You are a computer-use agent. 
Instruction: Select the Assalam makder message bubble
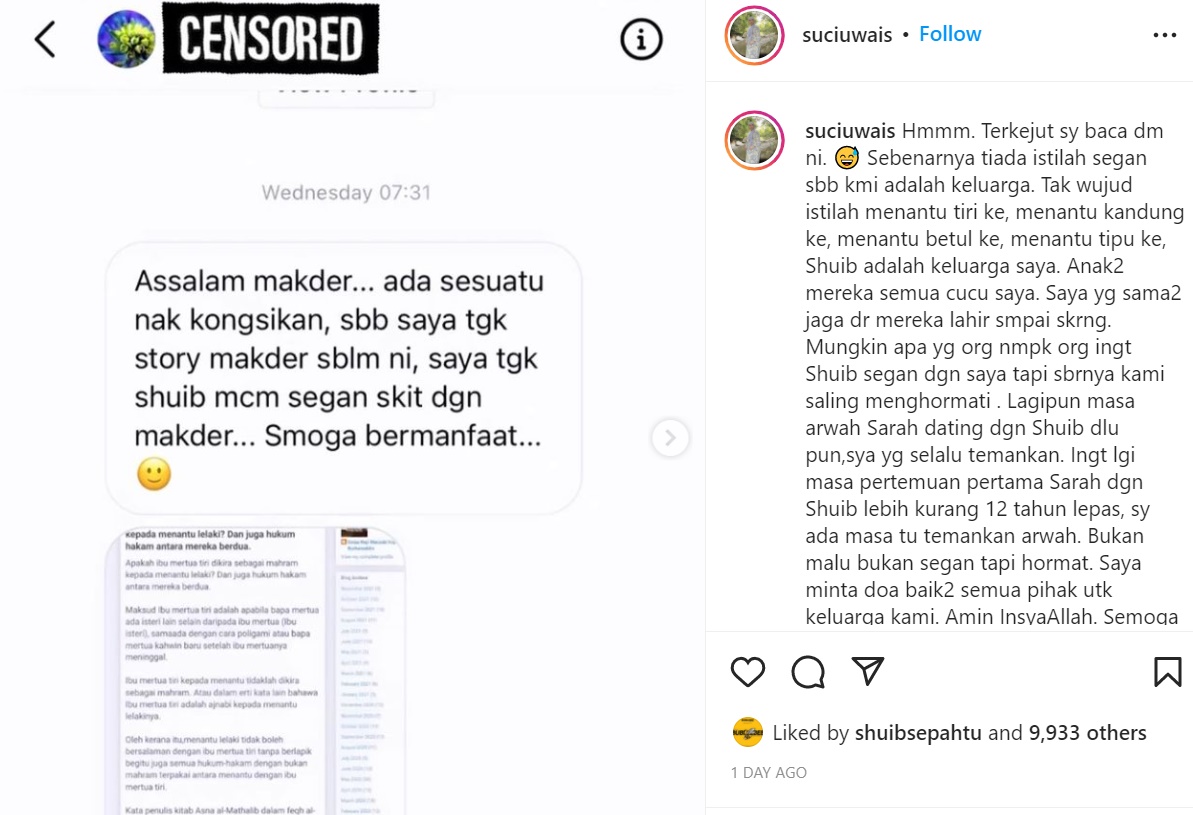[x=343, y=378]
